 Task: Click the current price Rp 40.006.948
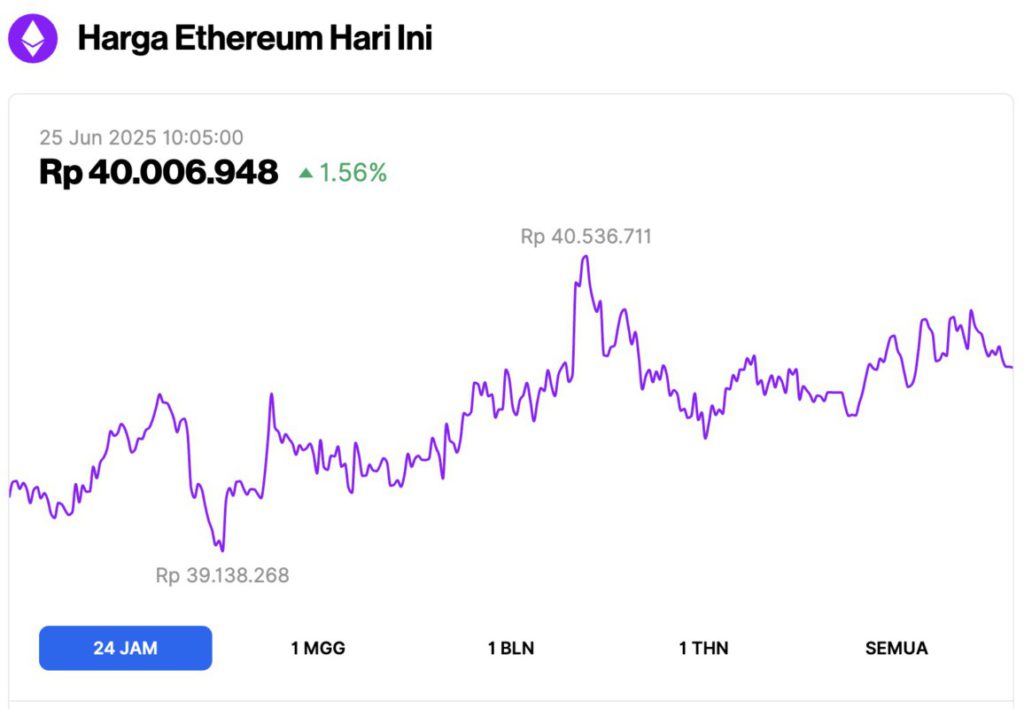pyautogui.click(x=157, y=170)
